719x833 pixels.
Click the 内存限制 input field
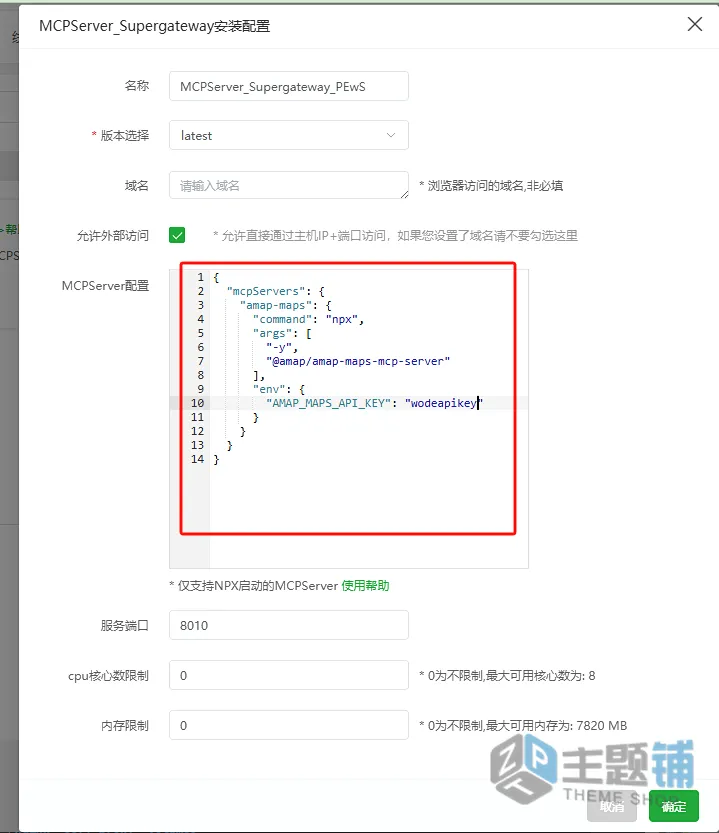(289, 725)
